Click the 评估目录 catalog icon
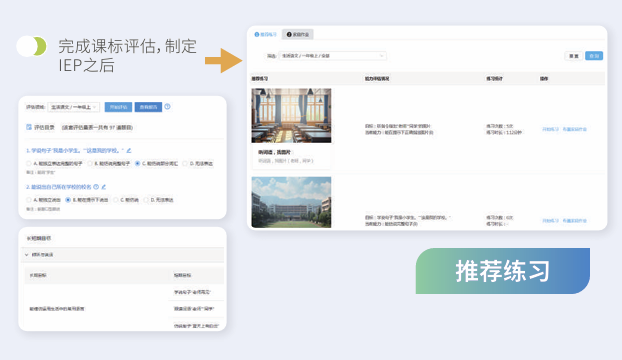This screenshot has height=360, width=622. point(29,127)
